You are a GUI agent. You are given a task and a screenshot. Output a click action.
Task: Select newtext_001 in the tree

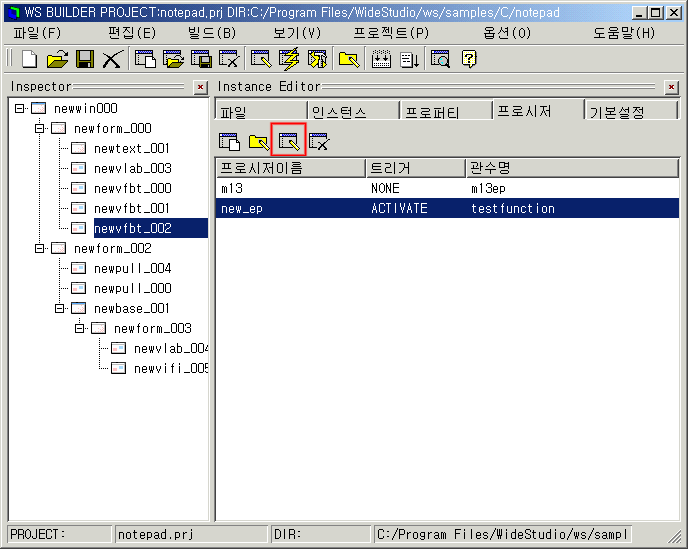[x=132, y=148]
